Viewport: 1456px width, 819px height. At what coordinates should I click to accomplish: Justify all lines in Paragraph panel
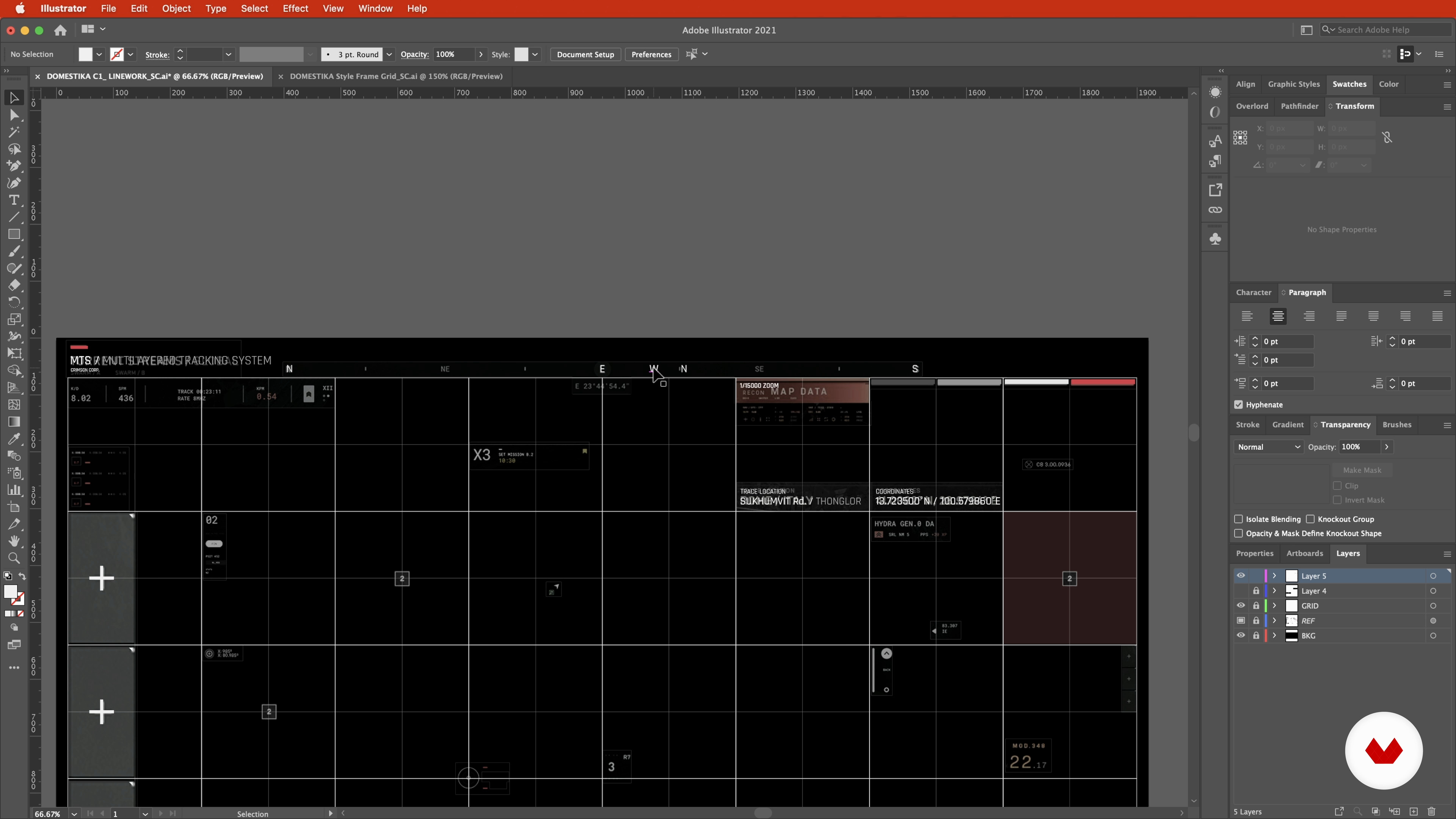pyautogui.click(x=1437, y=316)
